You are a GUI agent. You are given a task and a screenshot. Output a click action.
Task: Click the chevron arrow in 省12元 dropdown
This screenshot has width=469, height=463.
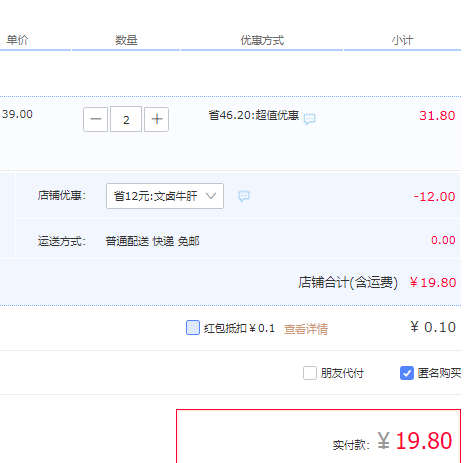point(211,196)
